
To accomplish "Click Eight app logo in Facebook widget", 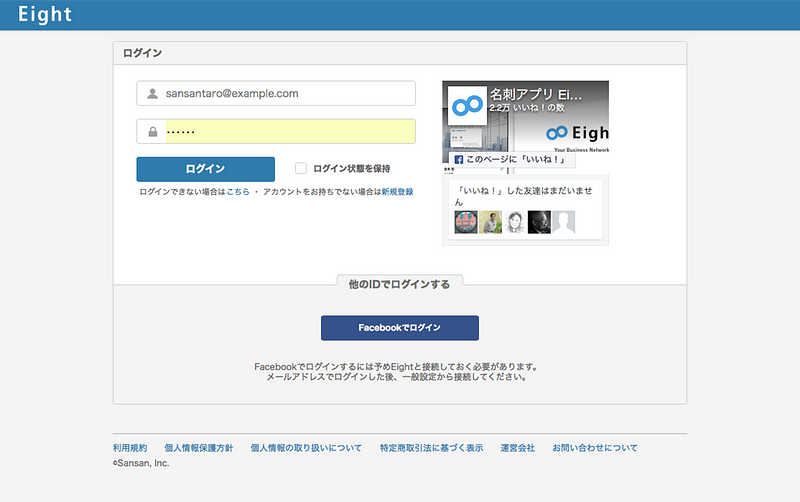I will [x=467, y=106].
